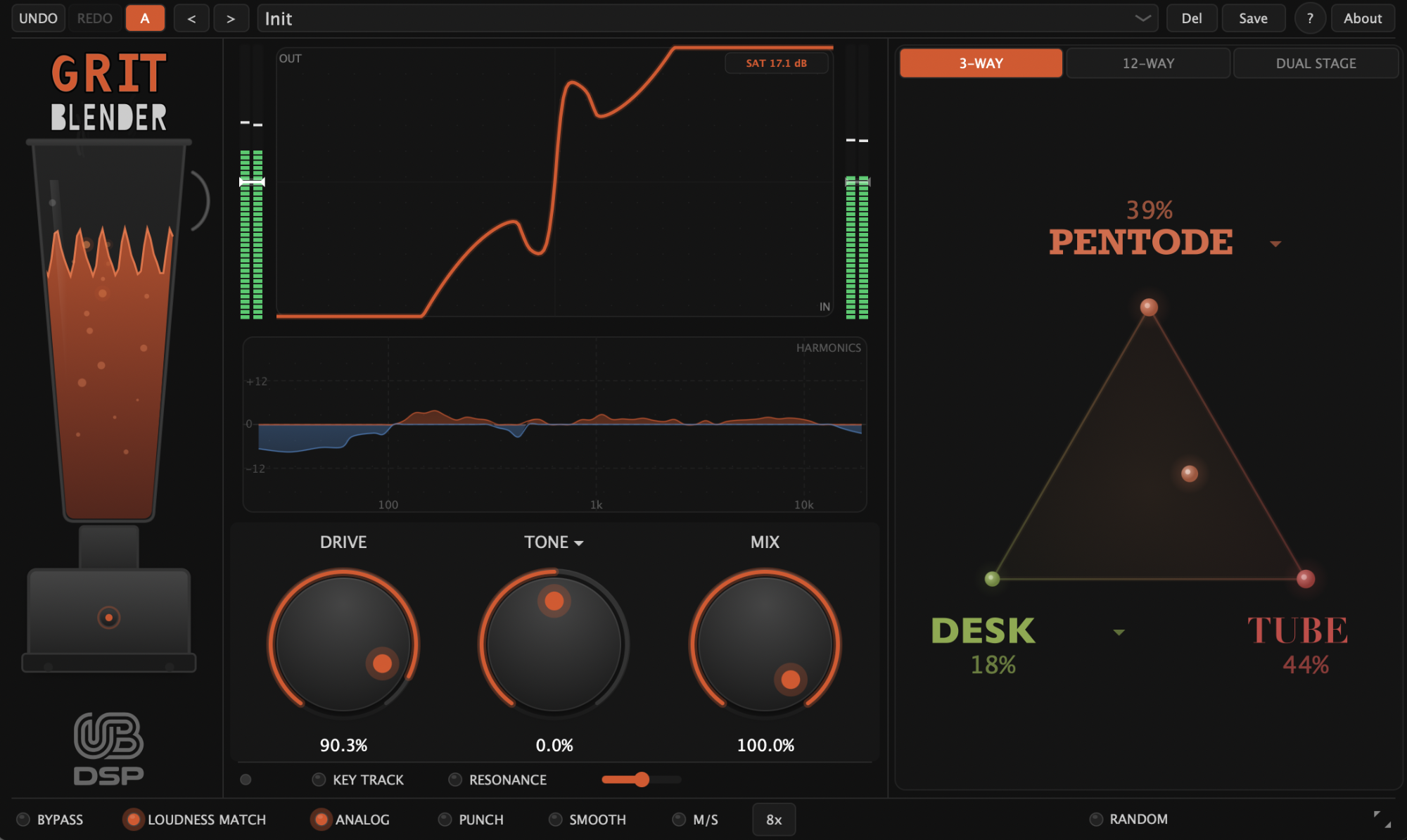Toggle the unlabeled dot left of KEY TRACK
Screen dimensions: 1407x840
[246, 779]
